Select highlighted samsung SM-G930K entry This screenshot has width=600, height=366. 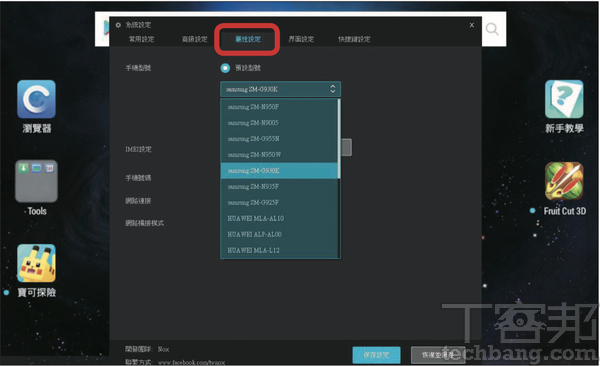click(279, 171)
